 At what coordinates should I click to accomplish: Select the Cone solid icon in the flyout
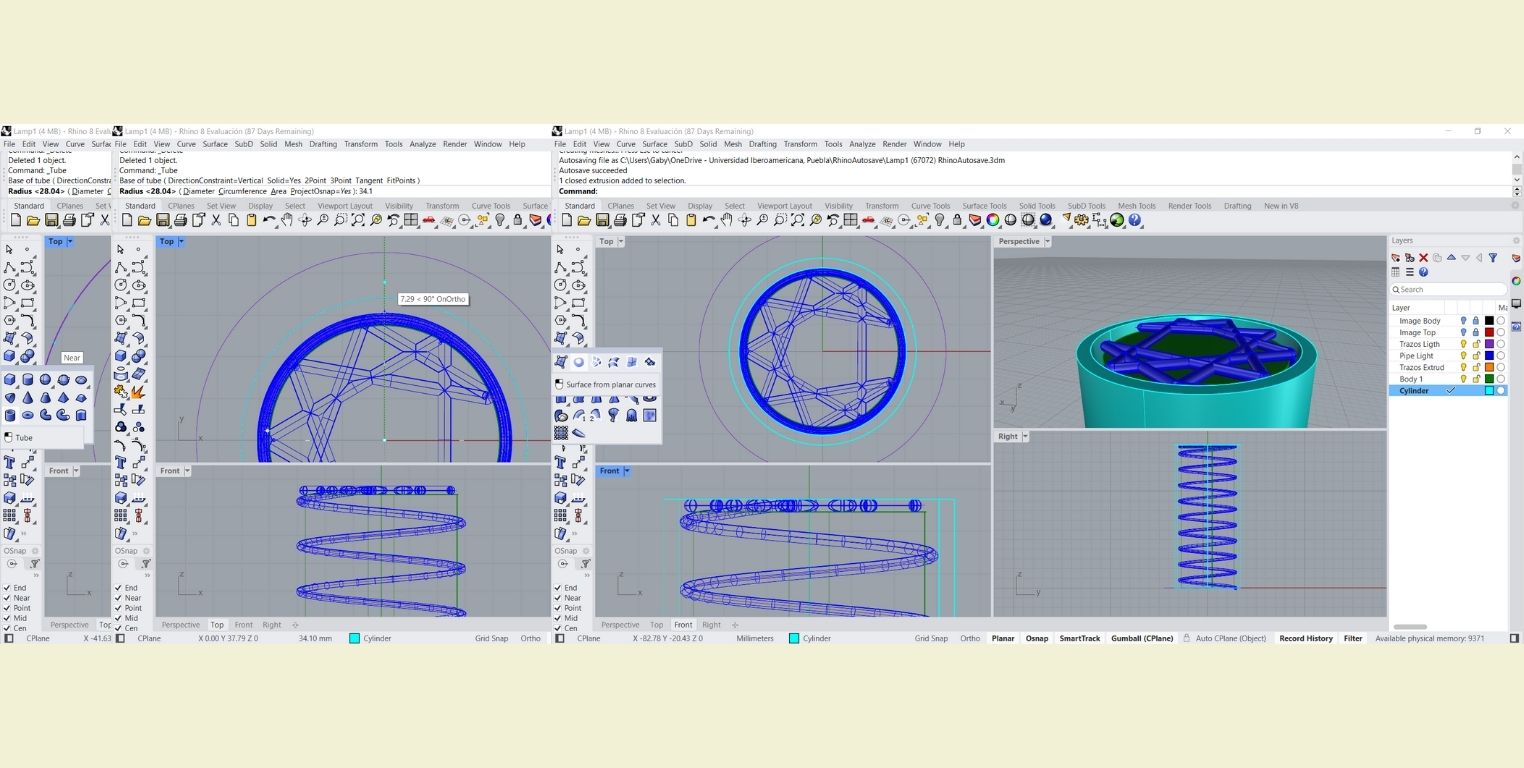pos(28,398)
